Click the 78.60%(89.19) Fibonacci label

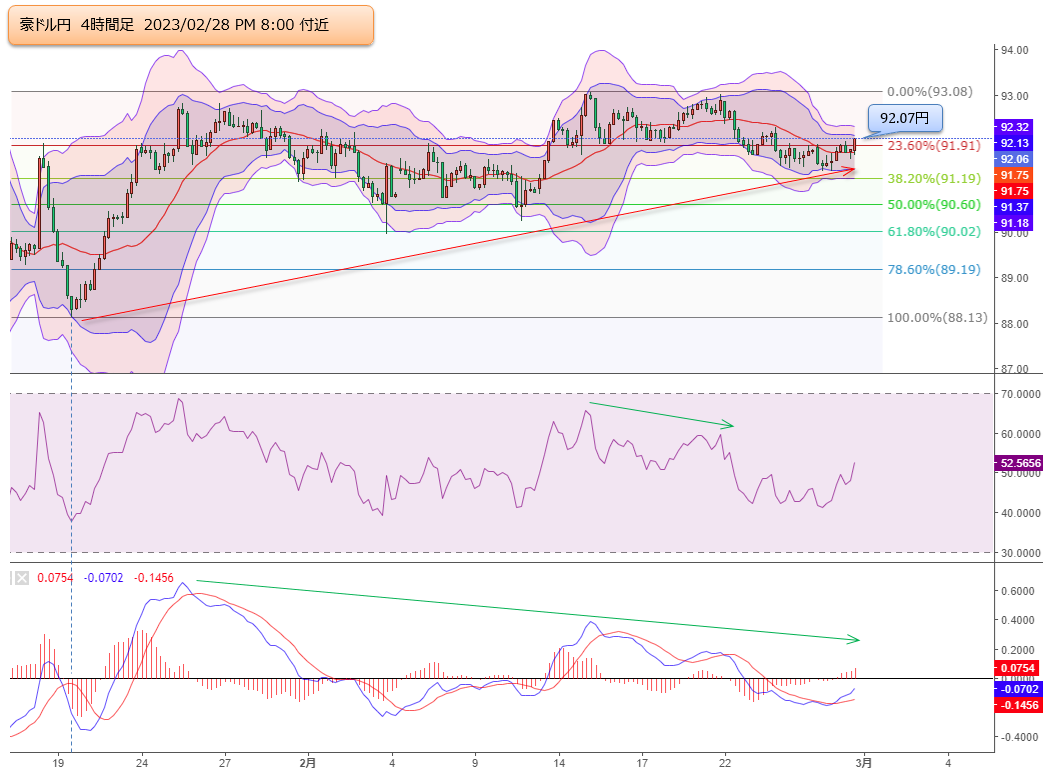pyautogui.click(x=934, y=269)
